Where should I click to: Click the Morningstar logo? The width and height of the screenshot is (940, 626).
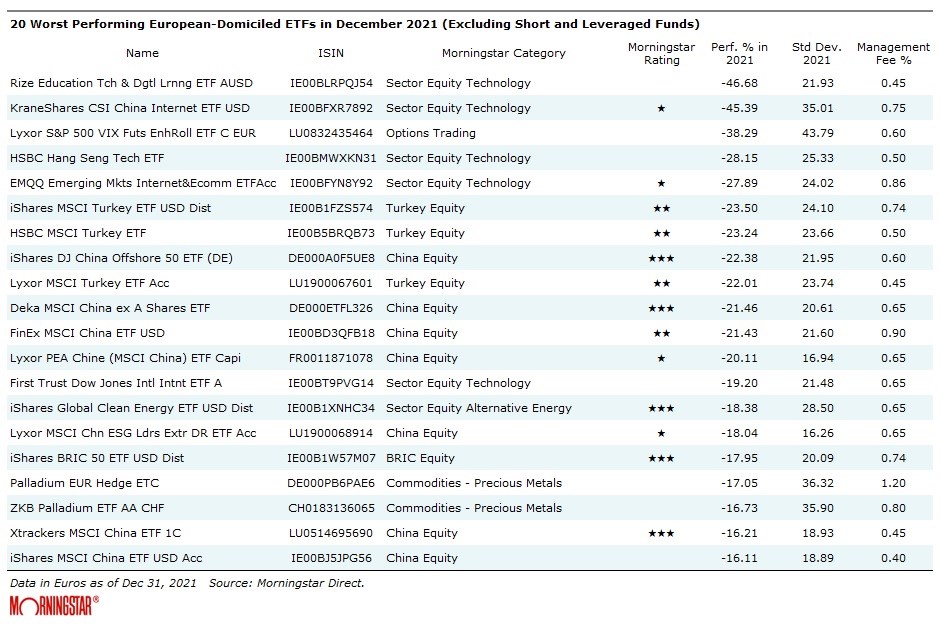point(54,606)
